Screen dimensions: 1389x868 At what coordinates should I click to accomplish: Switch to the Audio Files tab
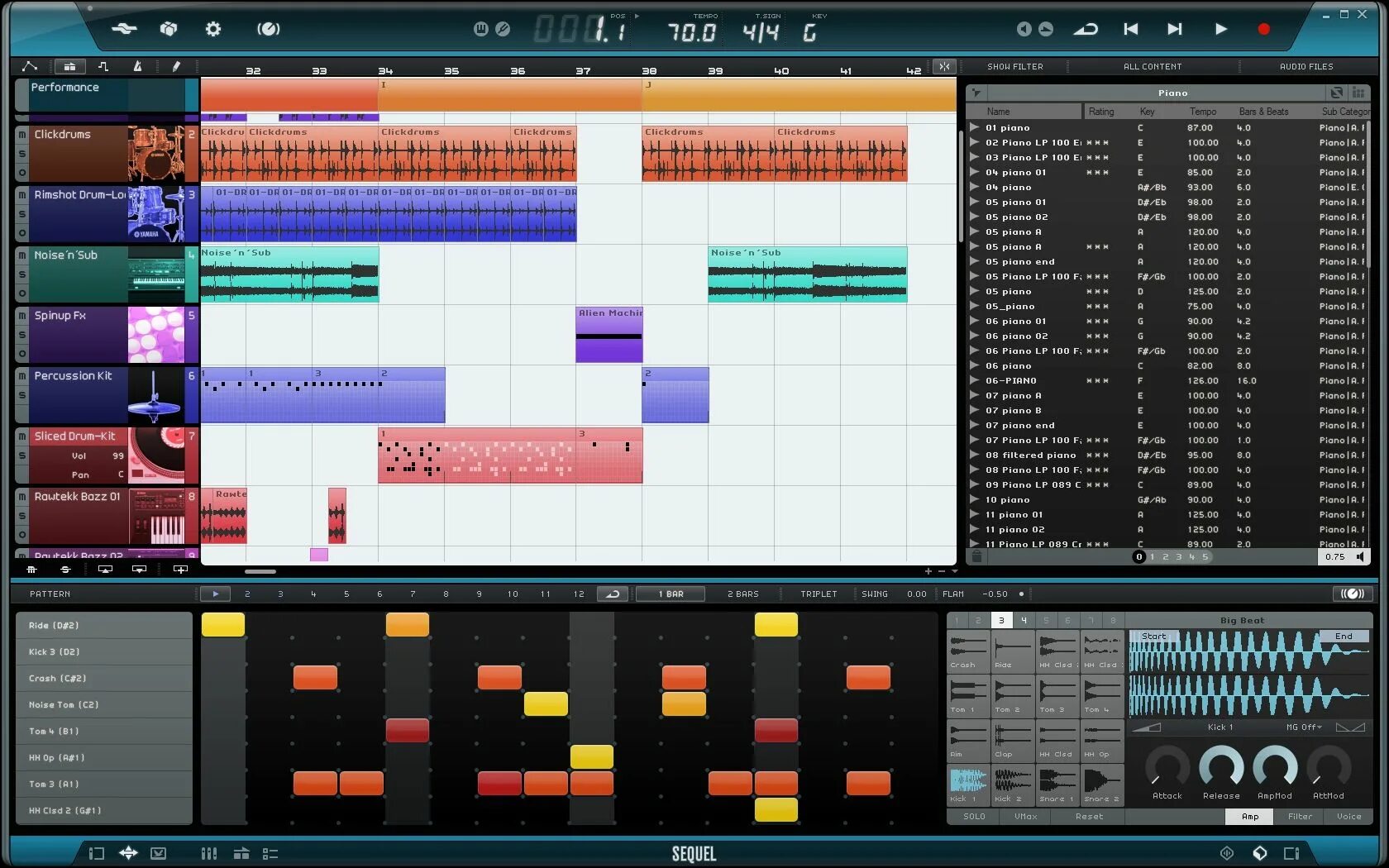pyautogui.click(x=1306, y=67)
